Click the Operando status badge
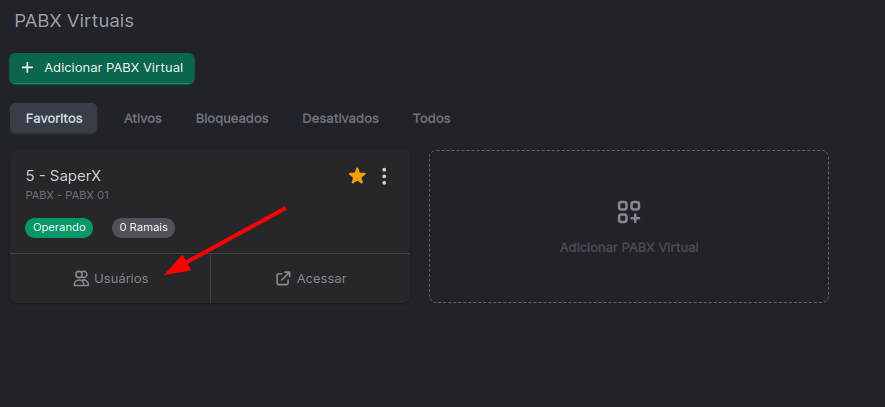The width and height of the screenshot is (885, 407). (59, 227)
